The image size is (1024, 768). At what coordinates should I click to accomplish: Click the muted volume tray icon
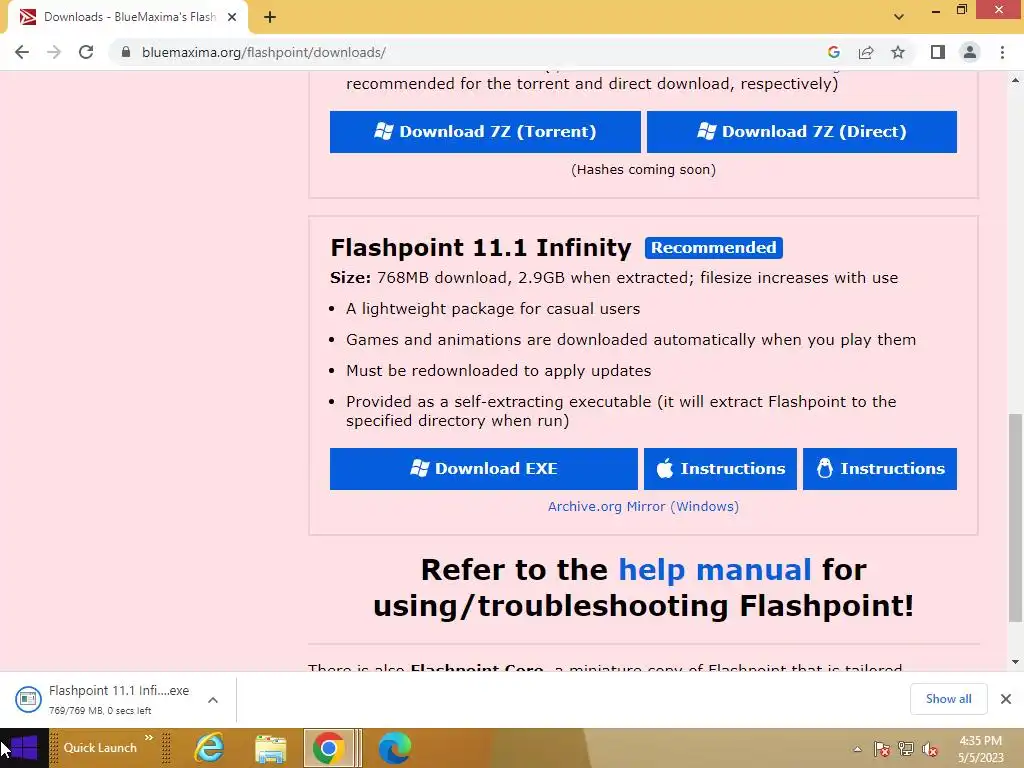click(x=930, y=749)
